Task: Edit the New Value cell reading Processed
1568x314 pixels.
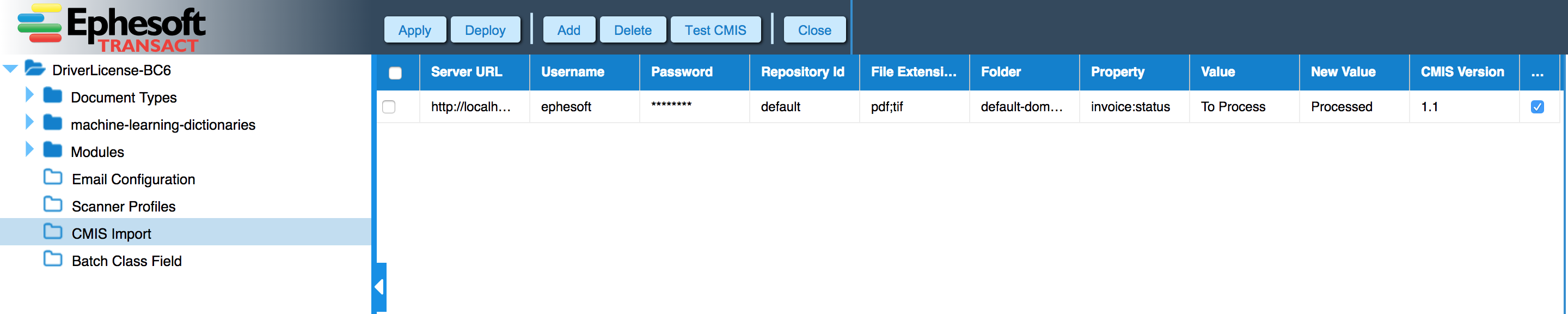Action: 1342,107
